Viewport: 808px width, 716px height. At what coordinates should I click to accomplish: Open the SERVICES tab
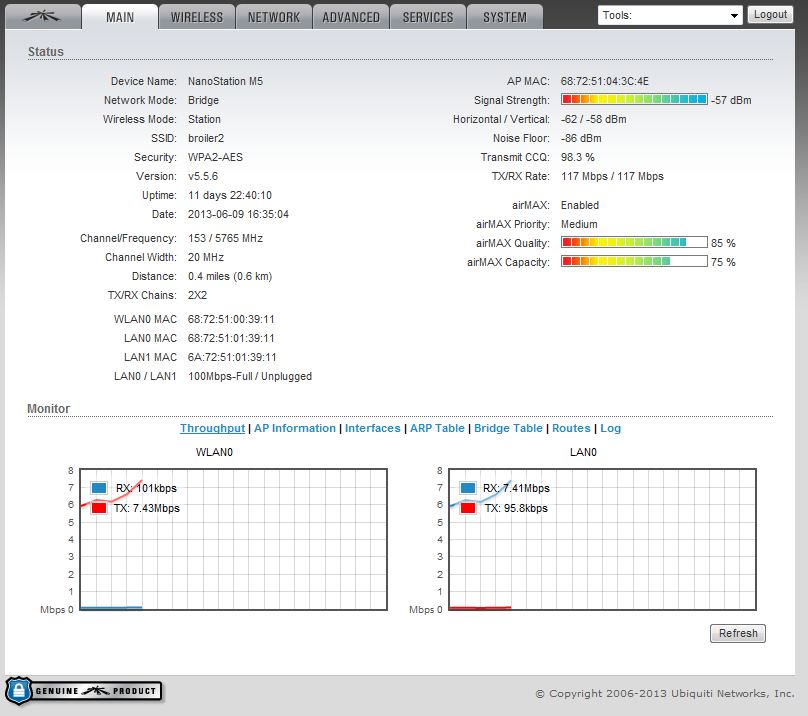(x=428, y=17)
